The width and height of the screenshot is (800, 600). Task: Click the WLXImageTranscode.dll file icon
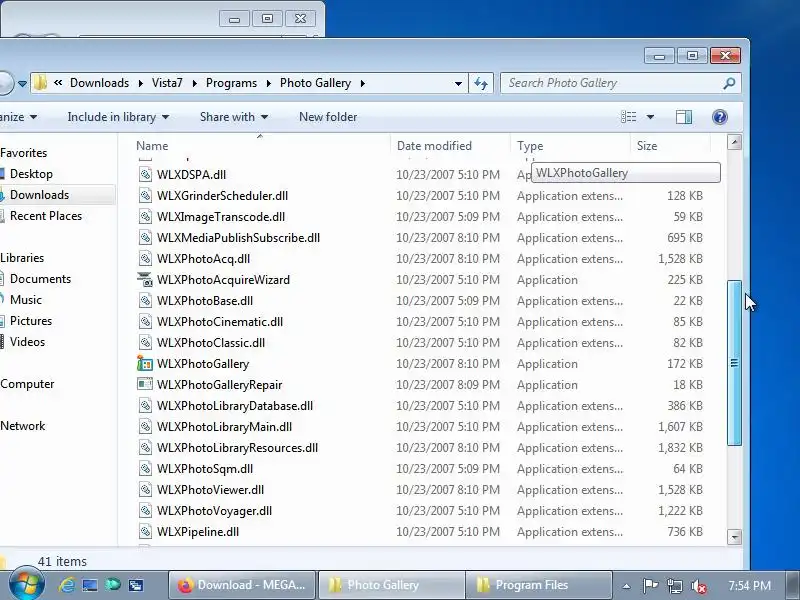coord(145,217)
